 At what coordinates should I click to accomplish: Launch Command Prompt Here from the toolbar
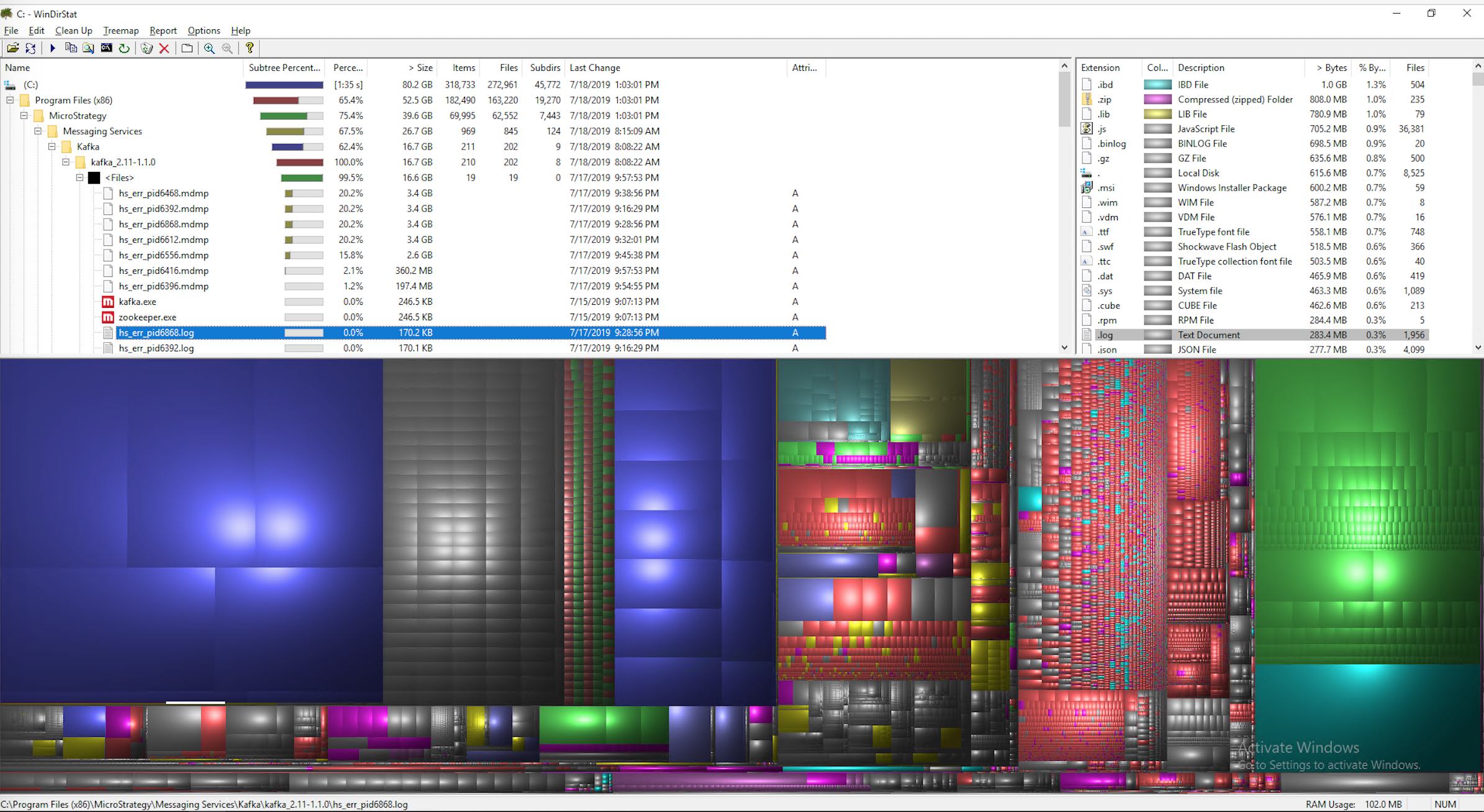pyautogui.click(x=106, y=48)
